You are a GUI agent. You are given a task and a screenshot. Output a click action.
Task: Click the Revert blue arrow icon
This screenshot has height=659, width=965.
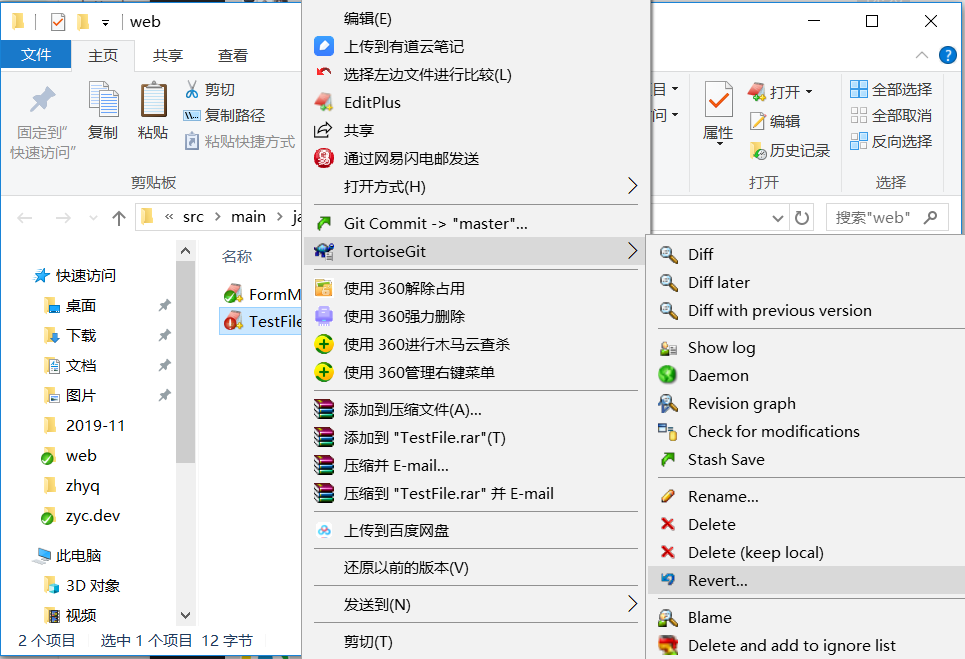[x=668, y=580]
